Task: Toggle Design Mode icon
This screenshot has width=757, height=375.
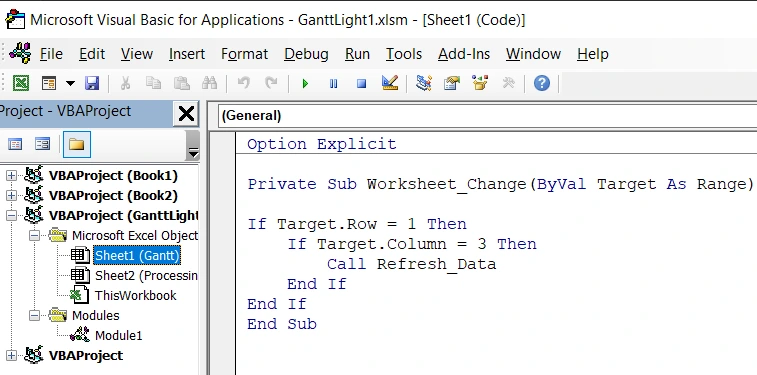Action: (x=390, y=83)
